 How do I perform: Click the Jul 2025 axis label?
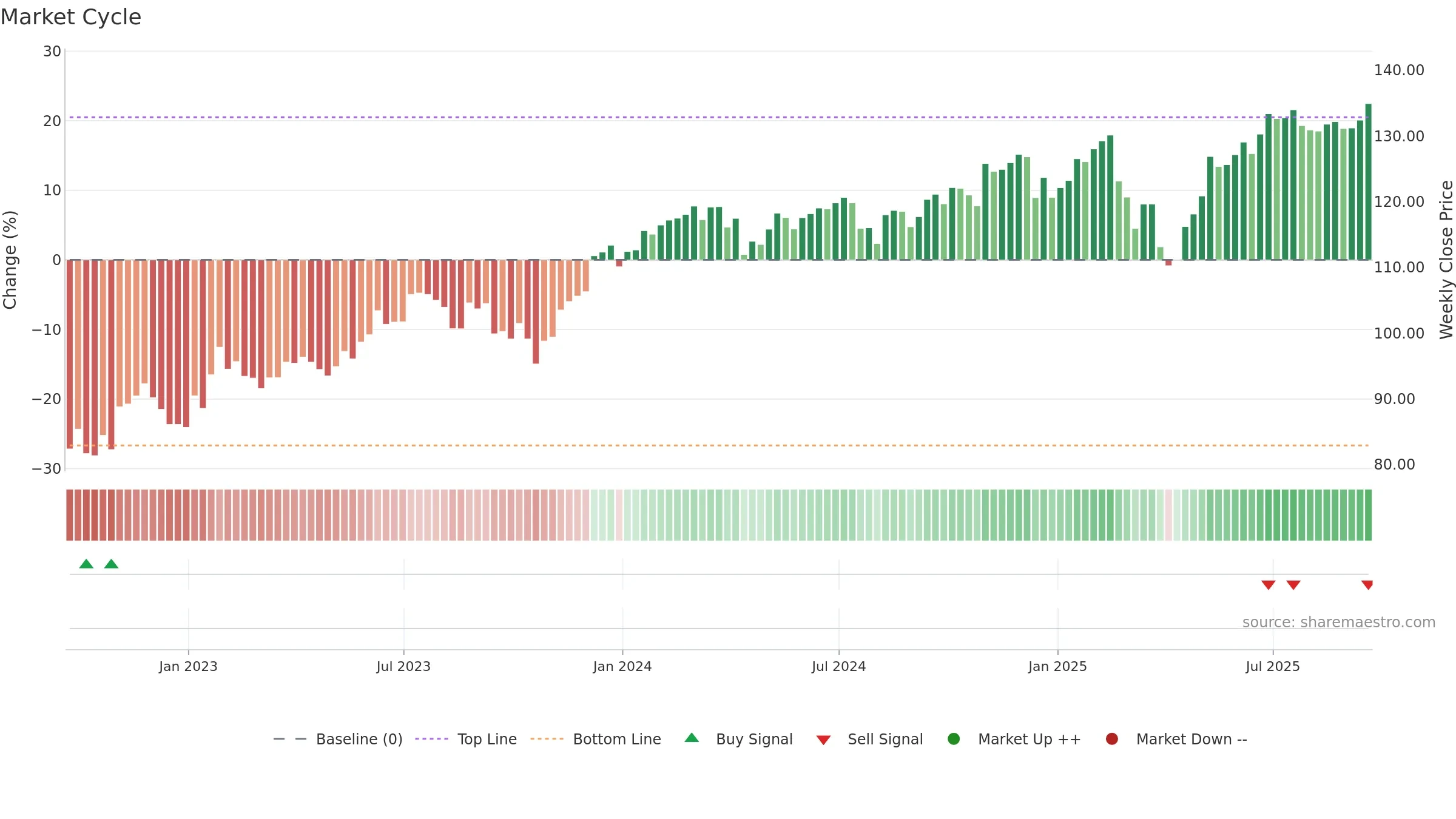coord(1273,666)
